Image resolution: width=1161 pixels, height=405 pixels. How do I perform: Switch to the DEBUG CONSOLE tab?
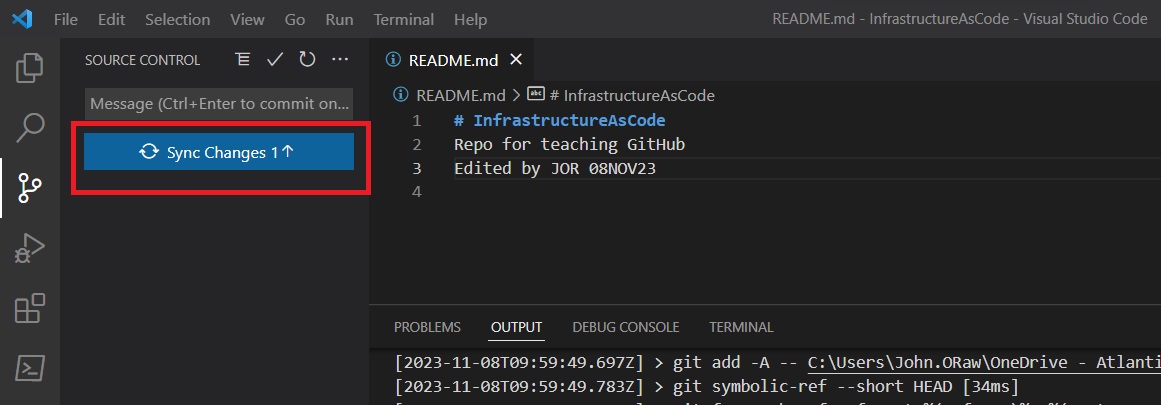pyautogui.click(x=625, y=327)
